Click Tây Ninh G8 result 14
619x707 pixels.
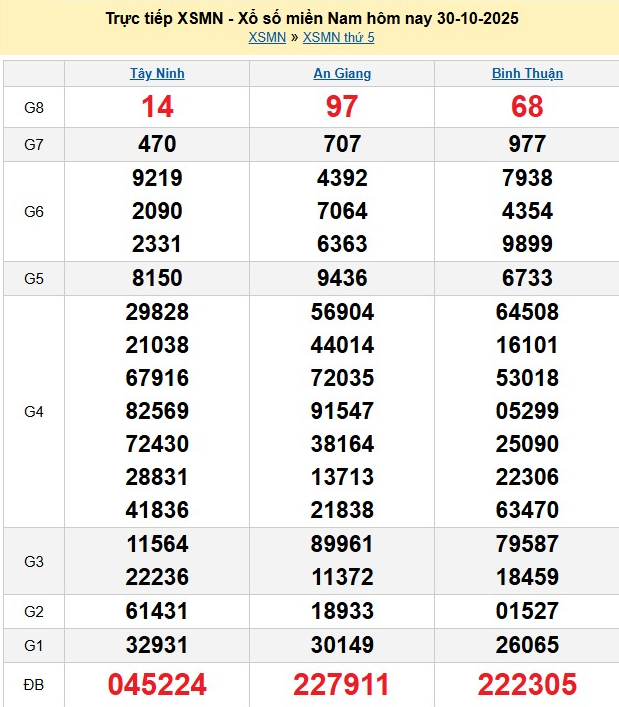point(157,107)
